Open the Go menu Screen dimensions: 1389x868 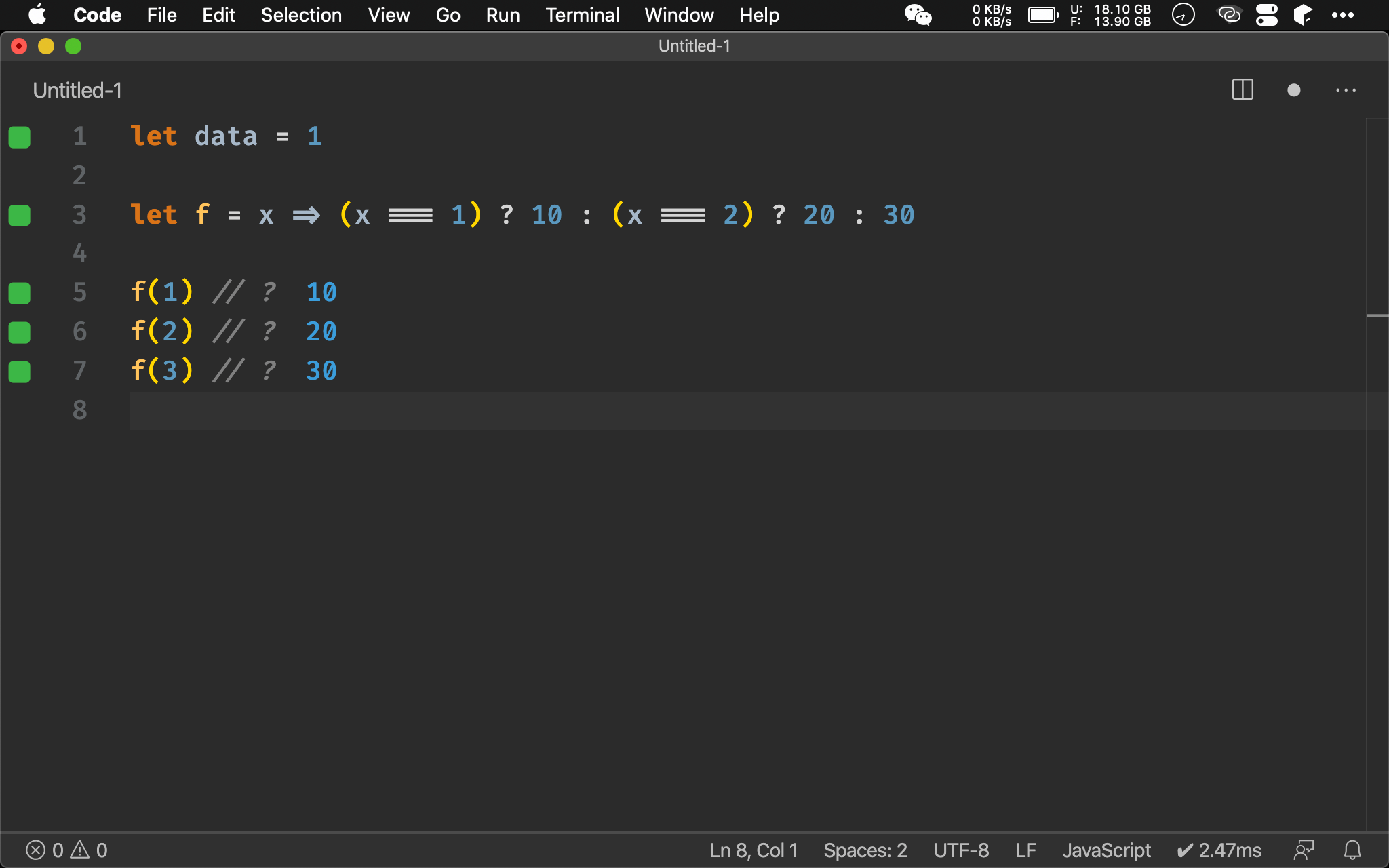(x=448, y=15)
